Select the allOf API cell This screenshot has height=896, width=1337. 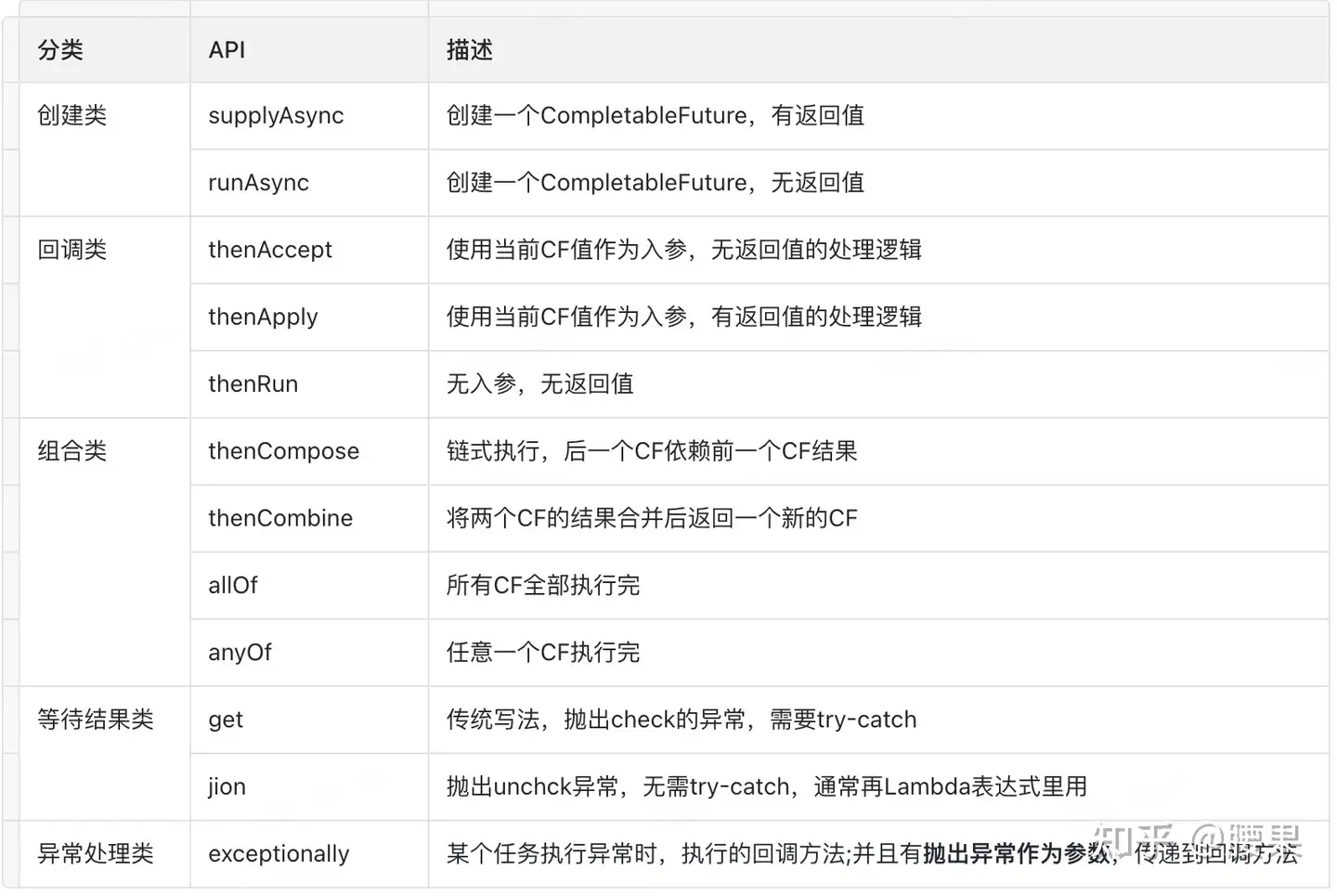click(x=233, y=586)
